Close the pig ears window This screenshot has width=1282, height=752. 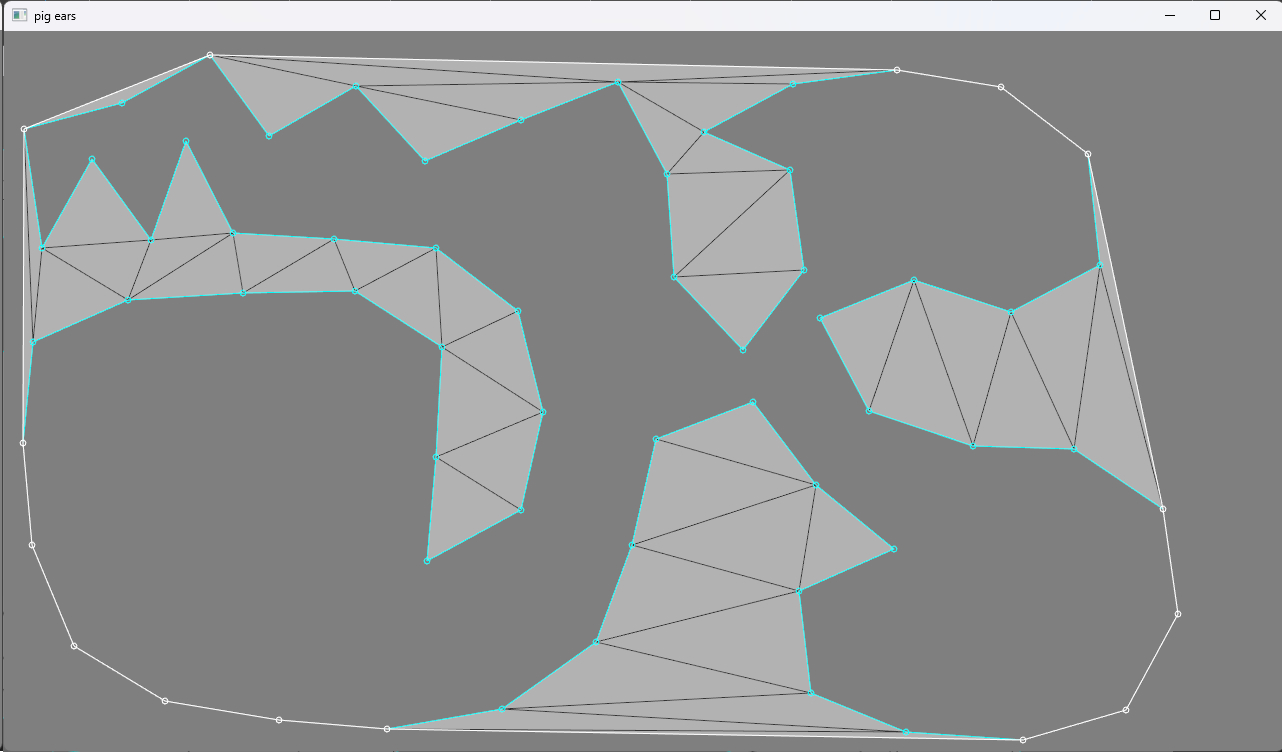[1260, 15]
